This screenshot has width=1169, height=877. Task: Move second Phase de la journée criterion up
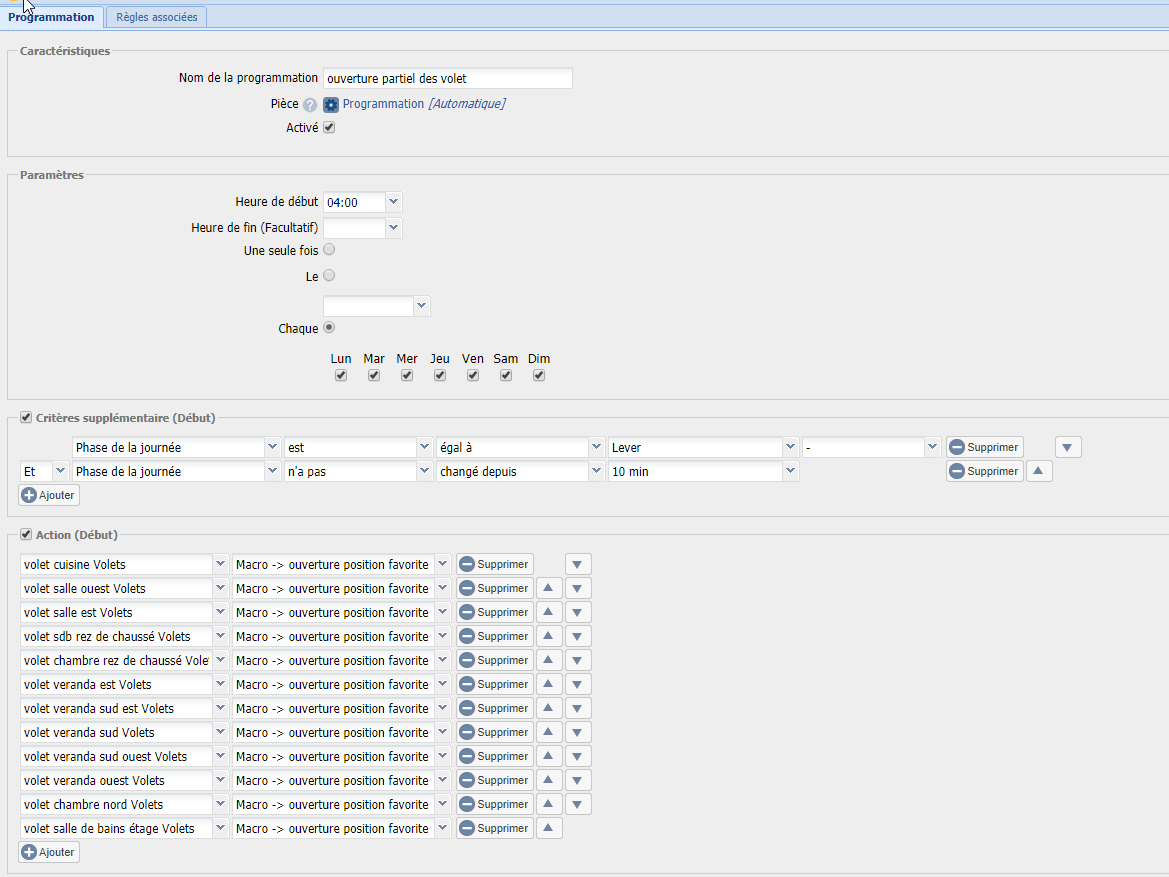[x=1039, y=471]
